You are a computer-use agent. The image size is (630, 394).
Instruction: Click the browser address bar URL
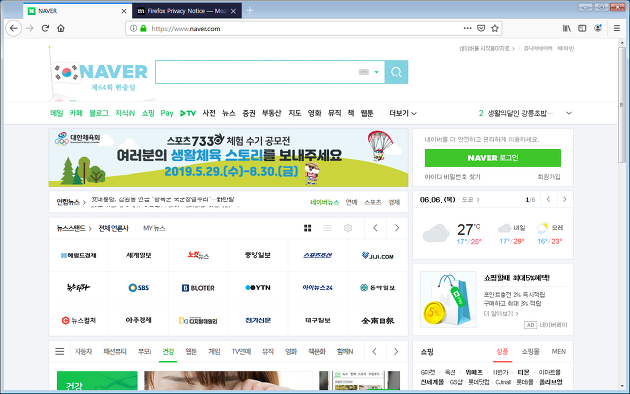[x=186, y=29]
